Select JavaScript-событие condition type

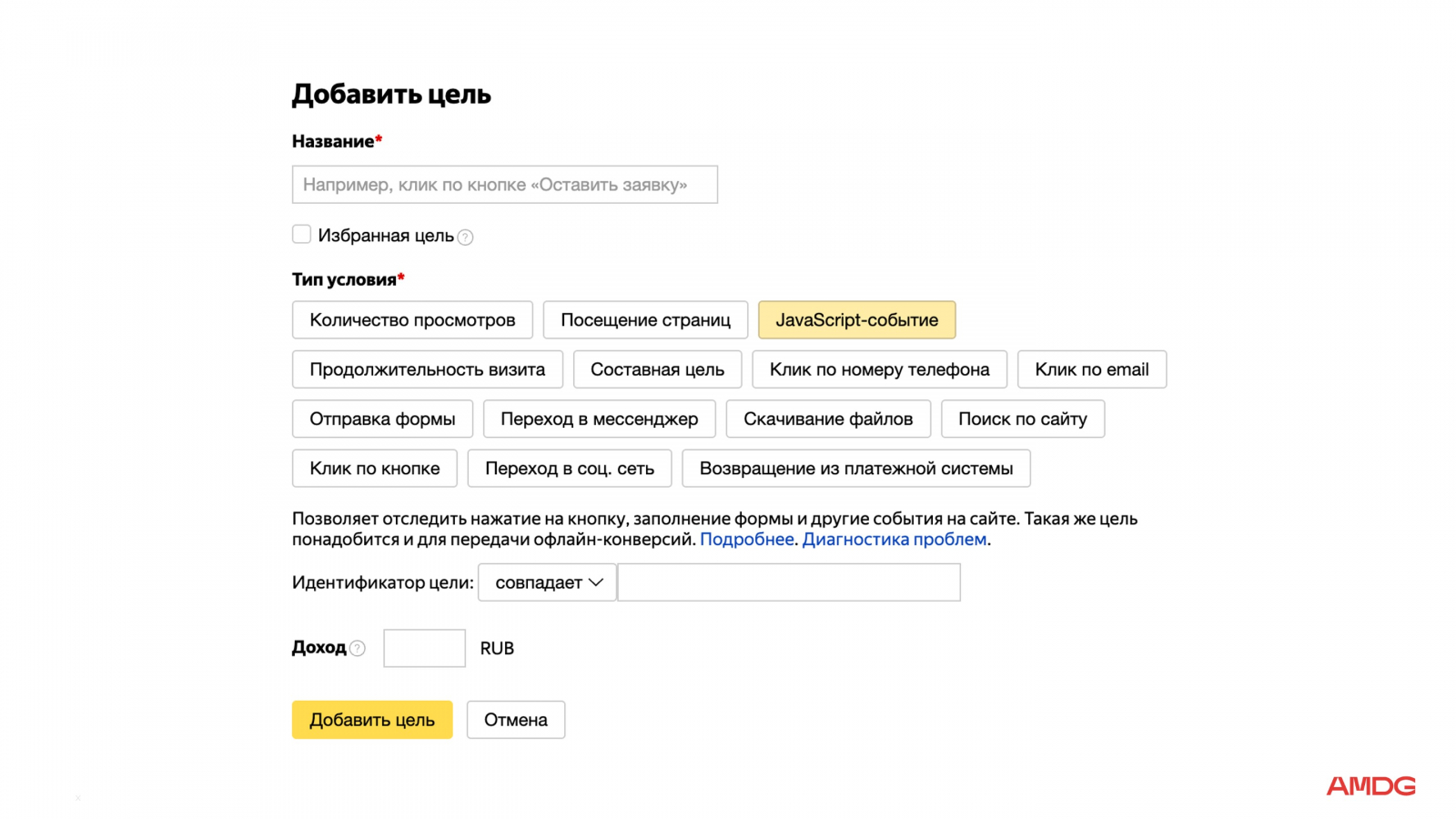coord(856,320)
